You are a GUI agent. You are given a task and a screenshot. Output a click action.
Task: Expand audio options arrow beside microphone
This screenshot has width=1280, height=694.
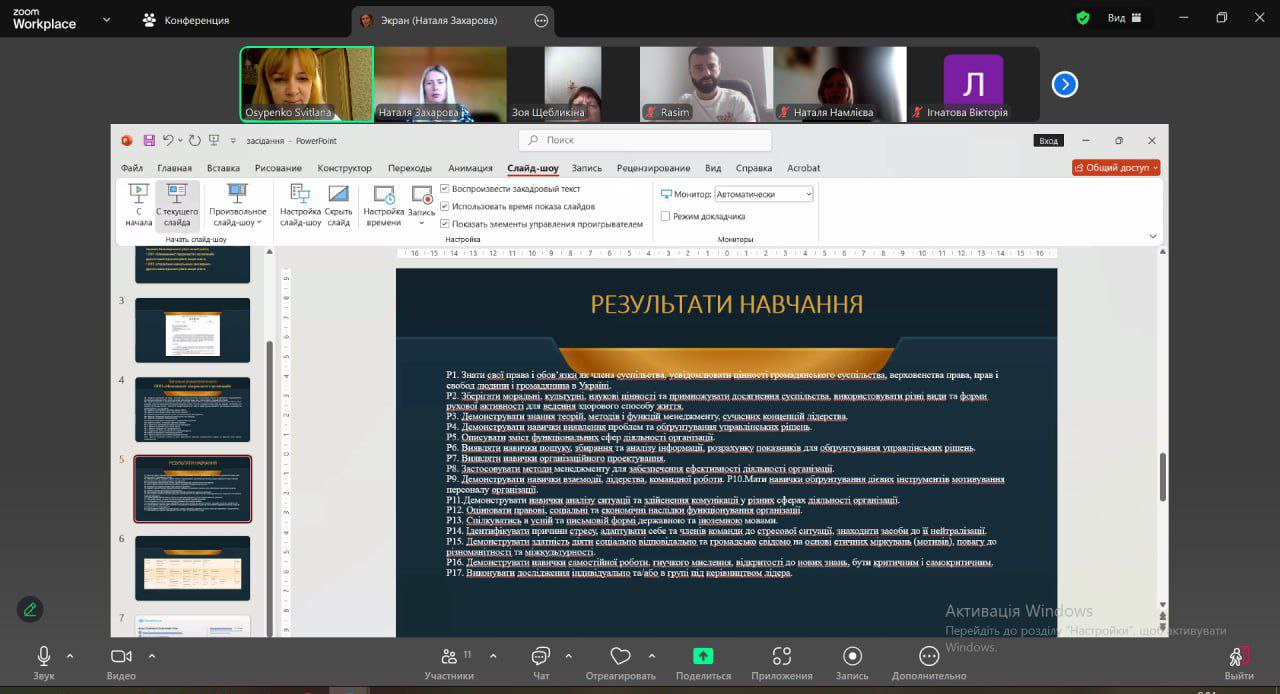click(x=70, y=657)
